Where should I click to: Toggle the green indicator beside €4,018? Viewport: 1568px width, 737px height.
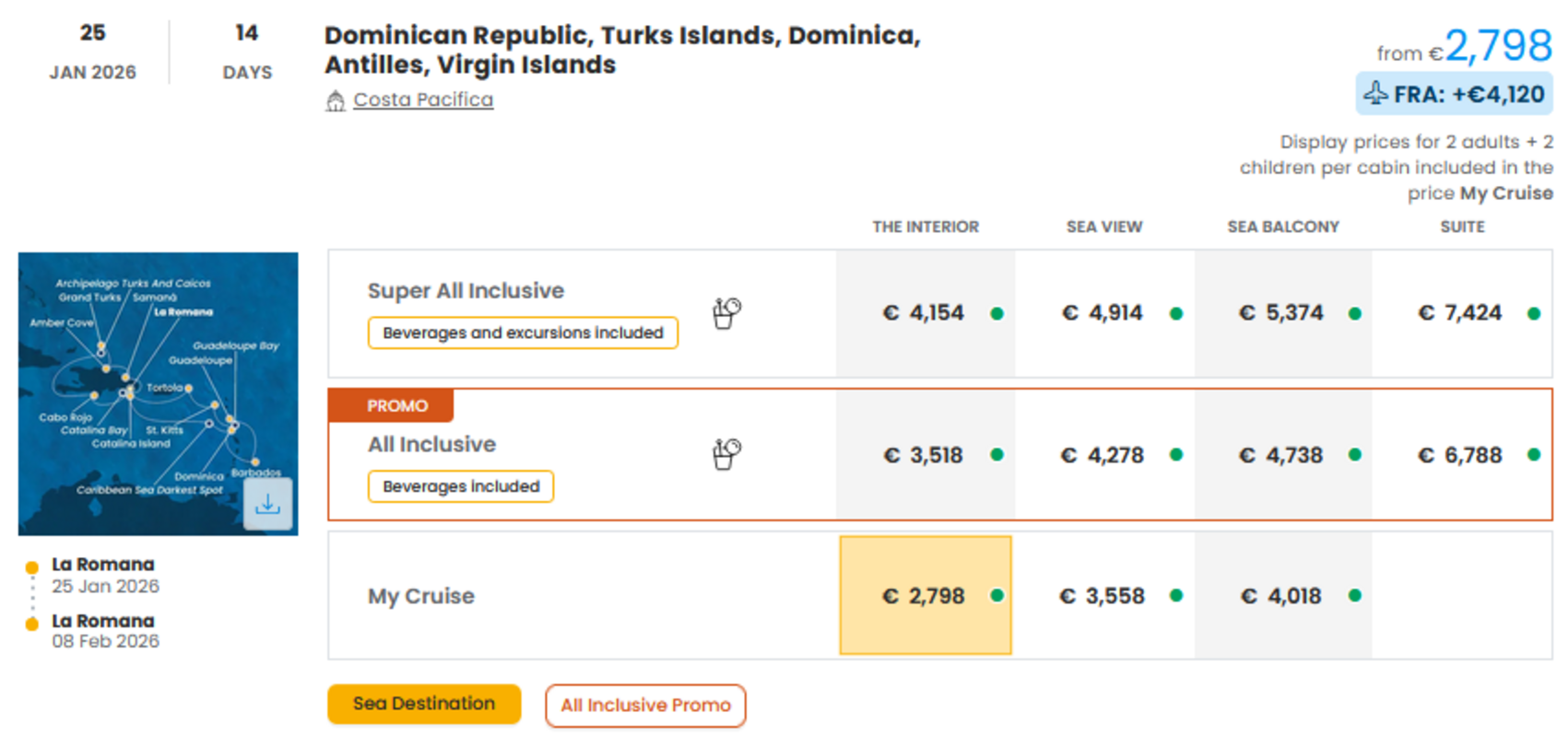[1354, 597]
